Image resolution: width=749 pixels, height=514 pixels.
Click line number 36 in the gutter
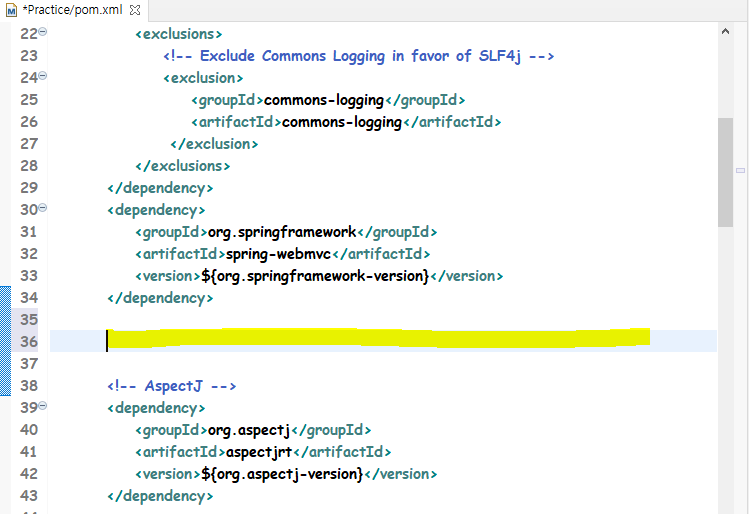29,342
